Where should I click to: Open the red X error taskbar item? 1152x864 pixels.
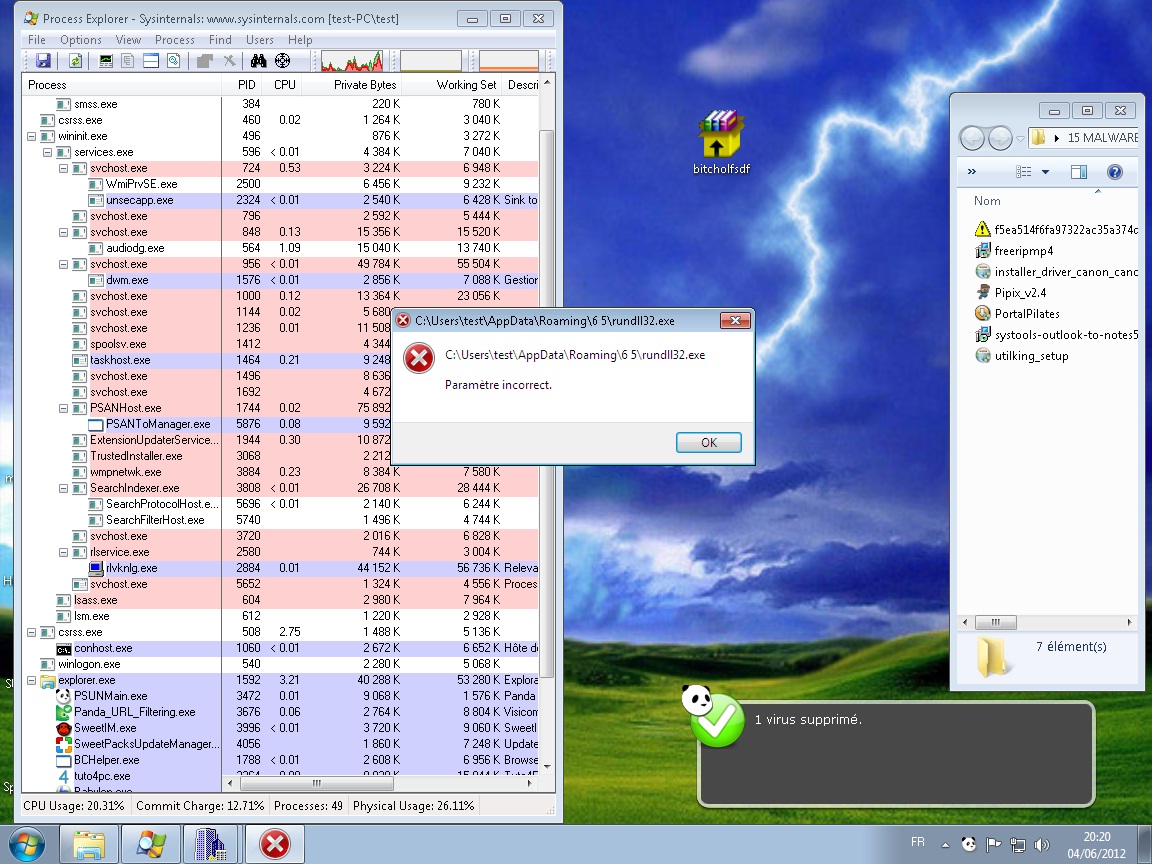pos(275,844)
